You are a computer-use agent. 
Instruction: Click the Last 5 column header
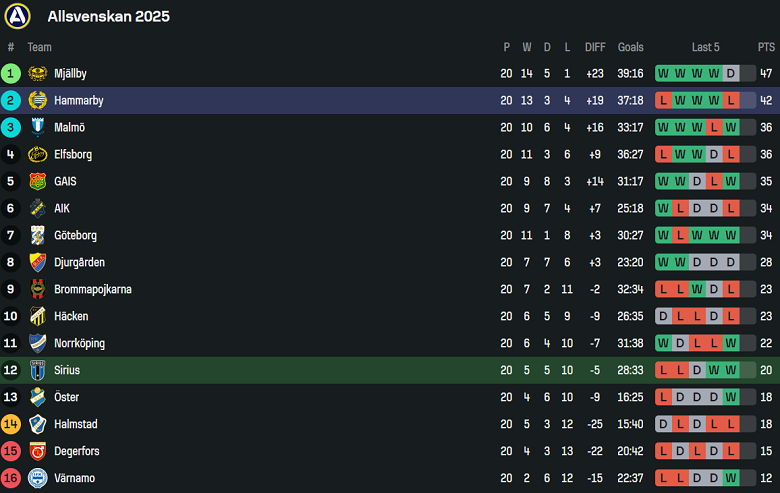[x=705, y=47]
